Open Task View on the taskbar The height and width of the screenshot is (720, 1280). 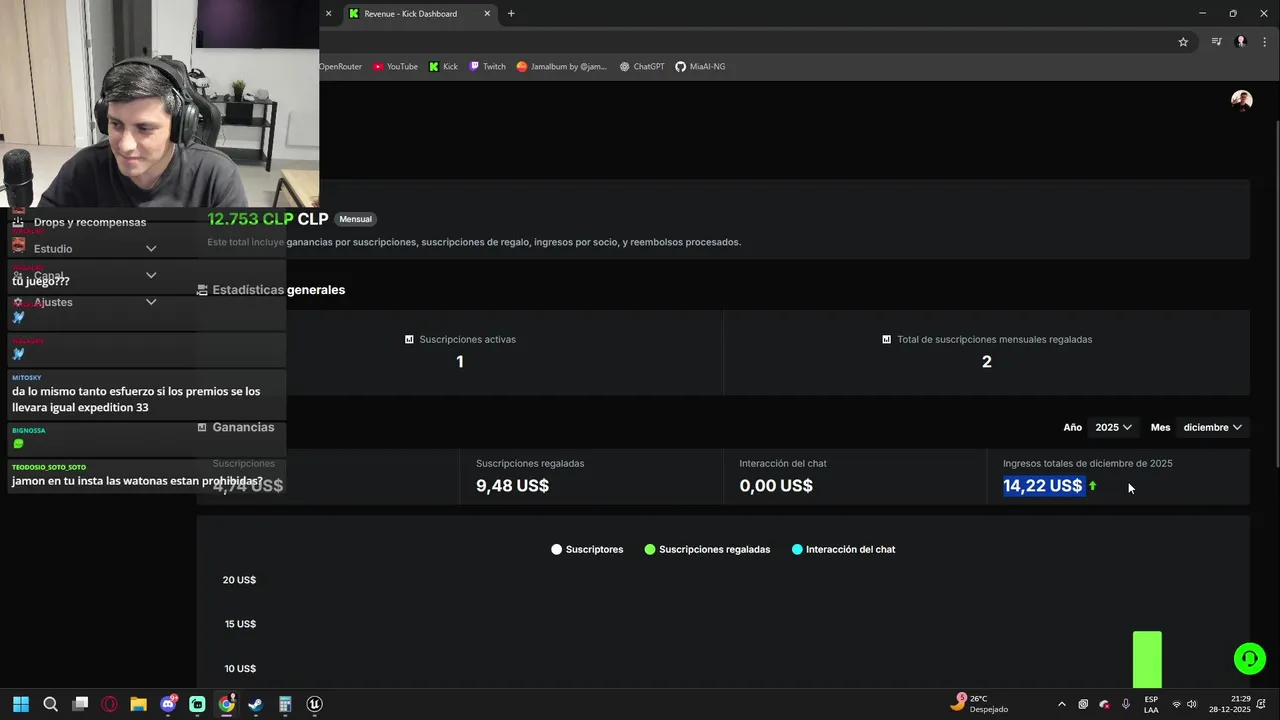(x=80, y=704)
